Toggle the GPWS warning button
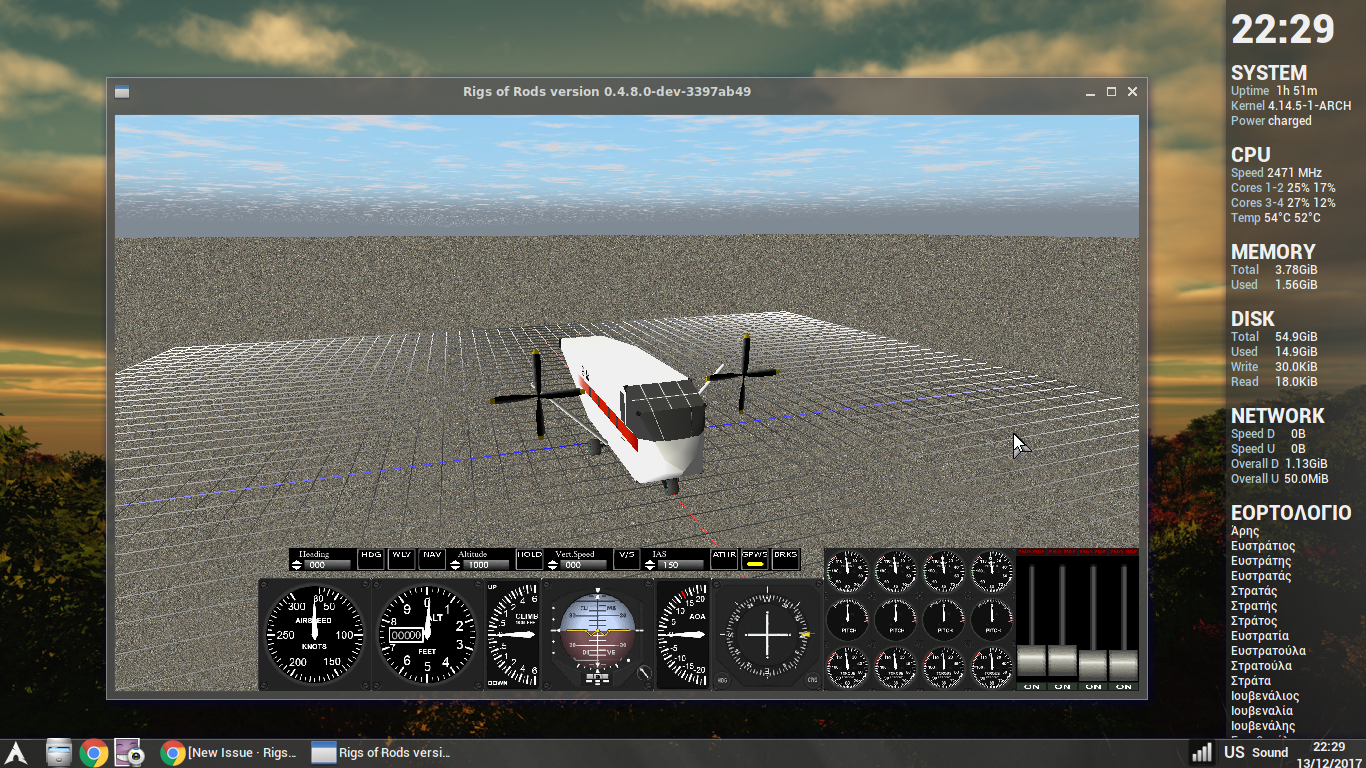The image size is (1366, 768). click(x=755, y=559)
